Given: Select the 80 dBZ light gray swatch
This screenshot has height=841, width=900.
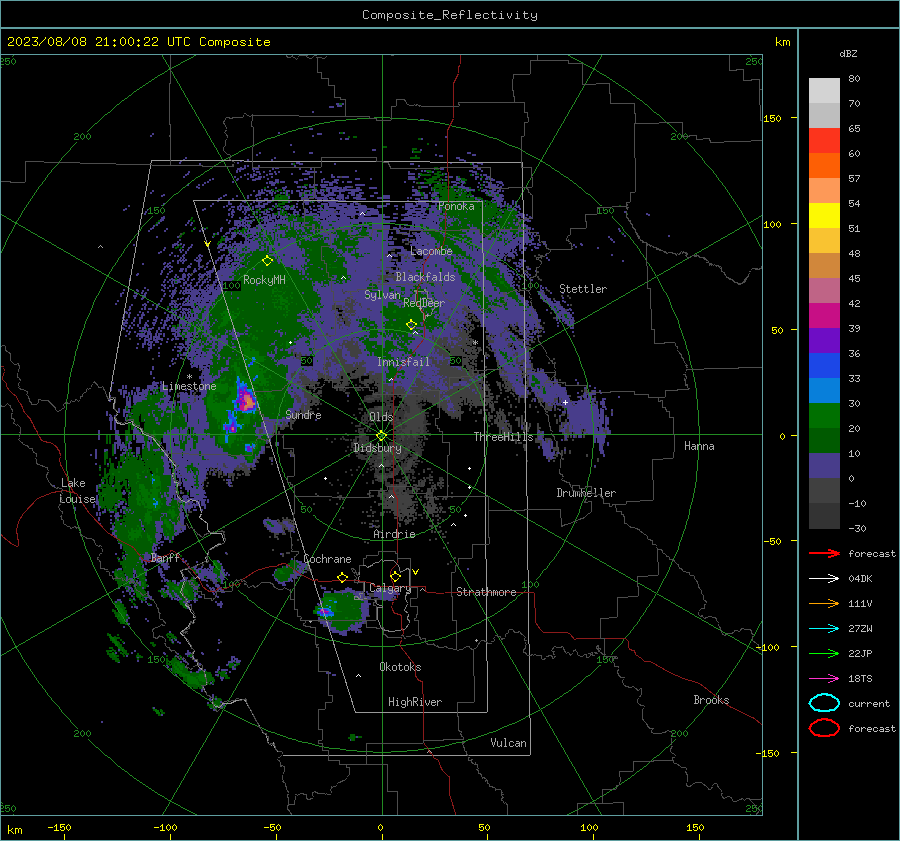Looking at the screenshot, I should click(x=824, y=91).
